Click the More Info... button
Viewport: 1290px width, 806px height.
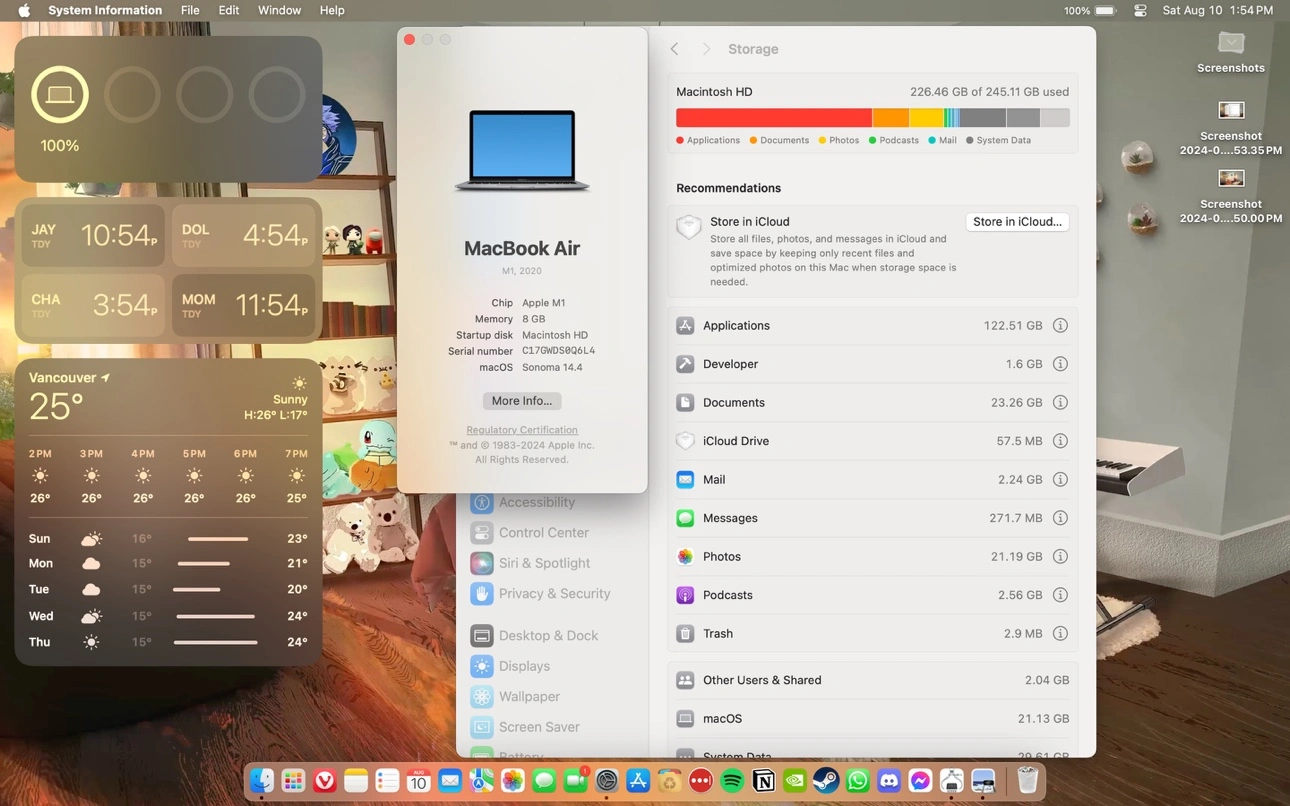coord(522,401)
